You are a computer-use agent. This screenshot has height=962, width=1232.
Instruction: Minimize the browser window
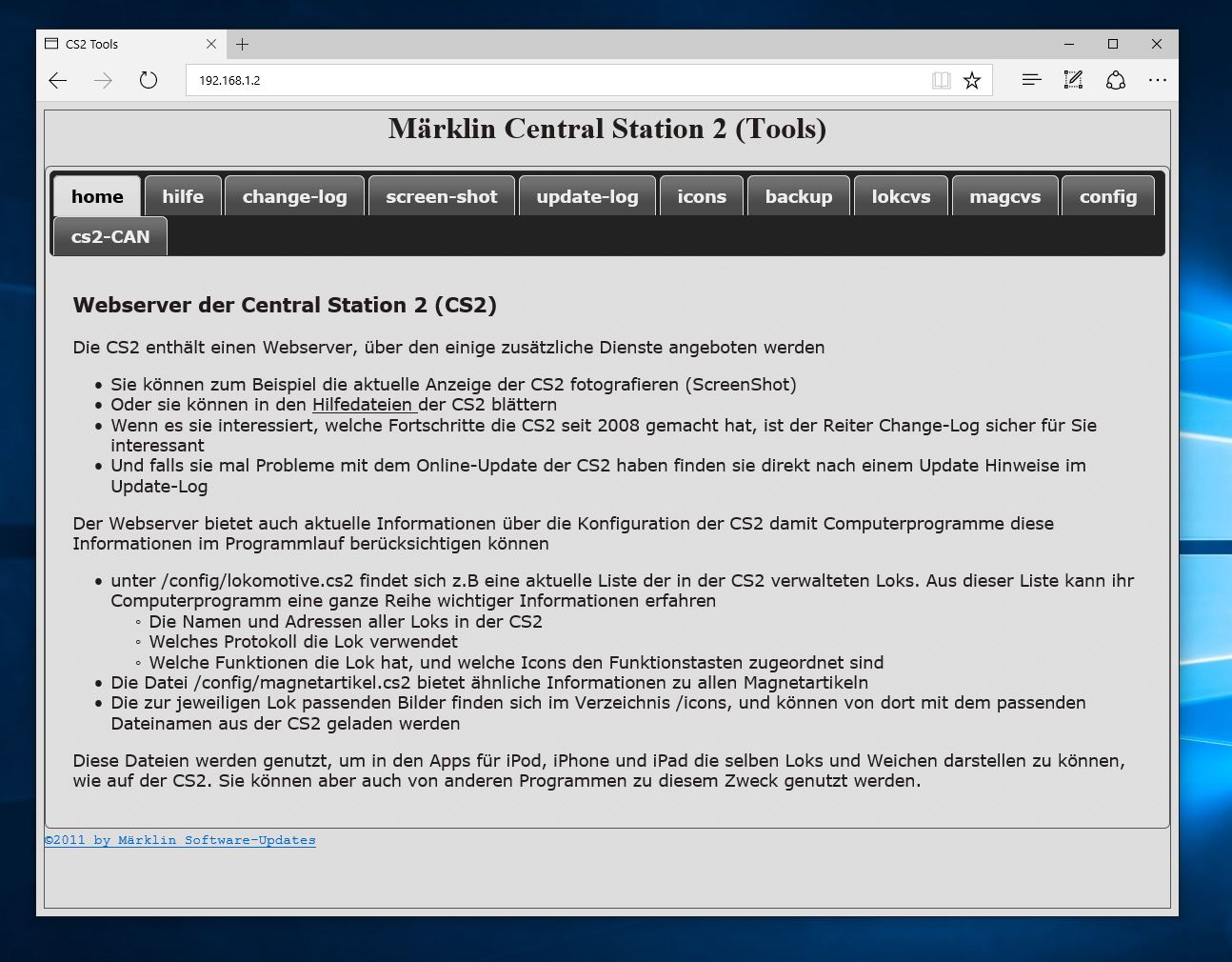(1069, 44)
